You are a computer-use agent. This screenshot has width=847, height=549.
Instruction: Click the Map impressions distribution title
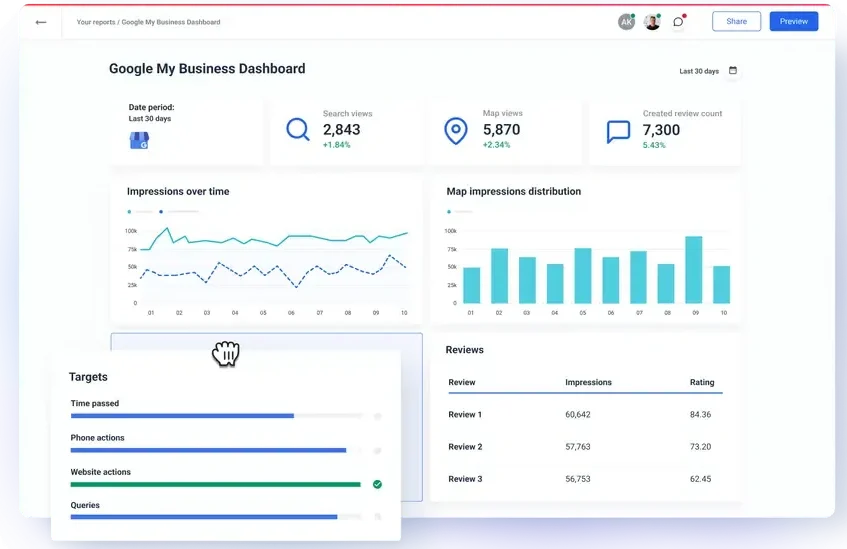coord(514,191)
